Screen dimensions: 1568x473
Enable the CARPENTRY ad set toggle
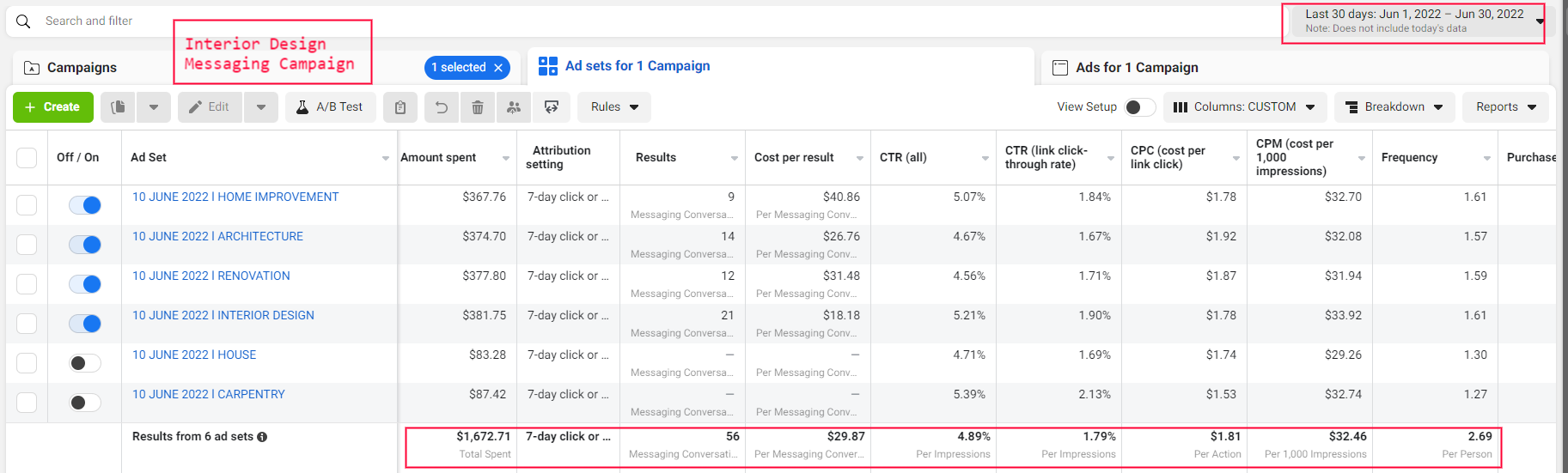(x=85, y=403)
